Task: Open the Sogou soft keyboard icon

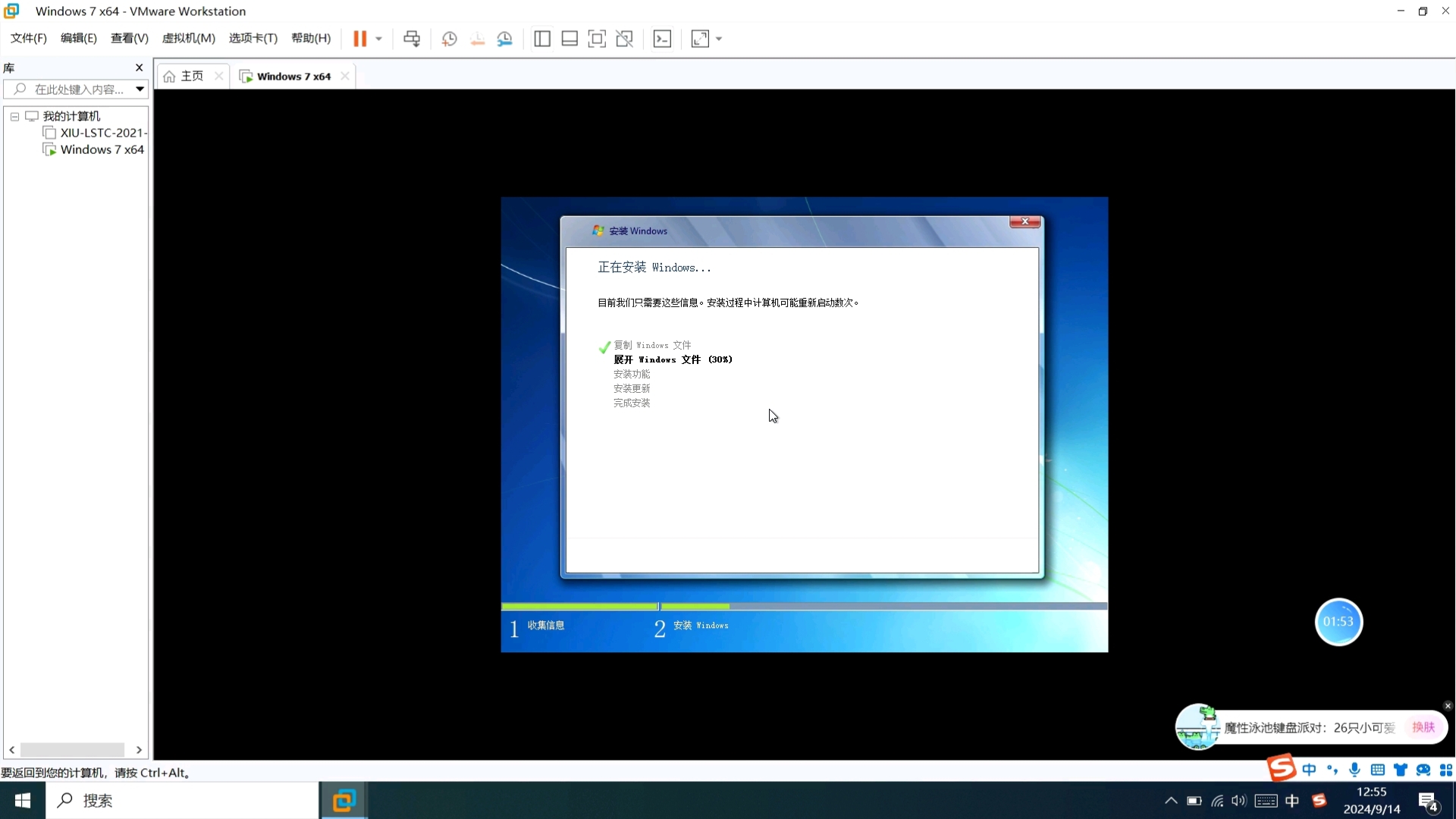Action: click(x=1378, y=770)
